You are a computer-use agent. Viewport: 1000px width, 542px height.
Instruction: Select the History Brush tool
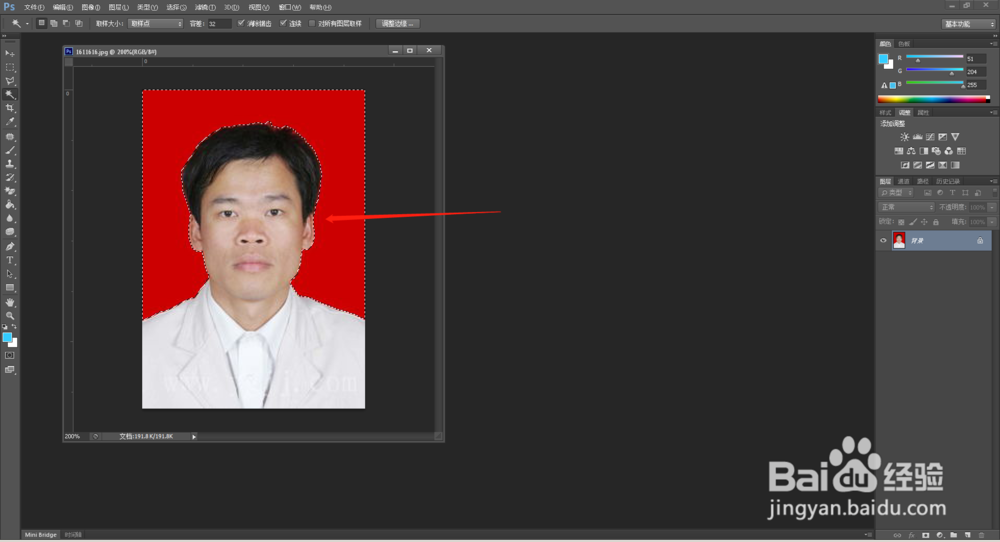point(10,178)
